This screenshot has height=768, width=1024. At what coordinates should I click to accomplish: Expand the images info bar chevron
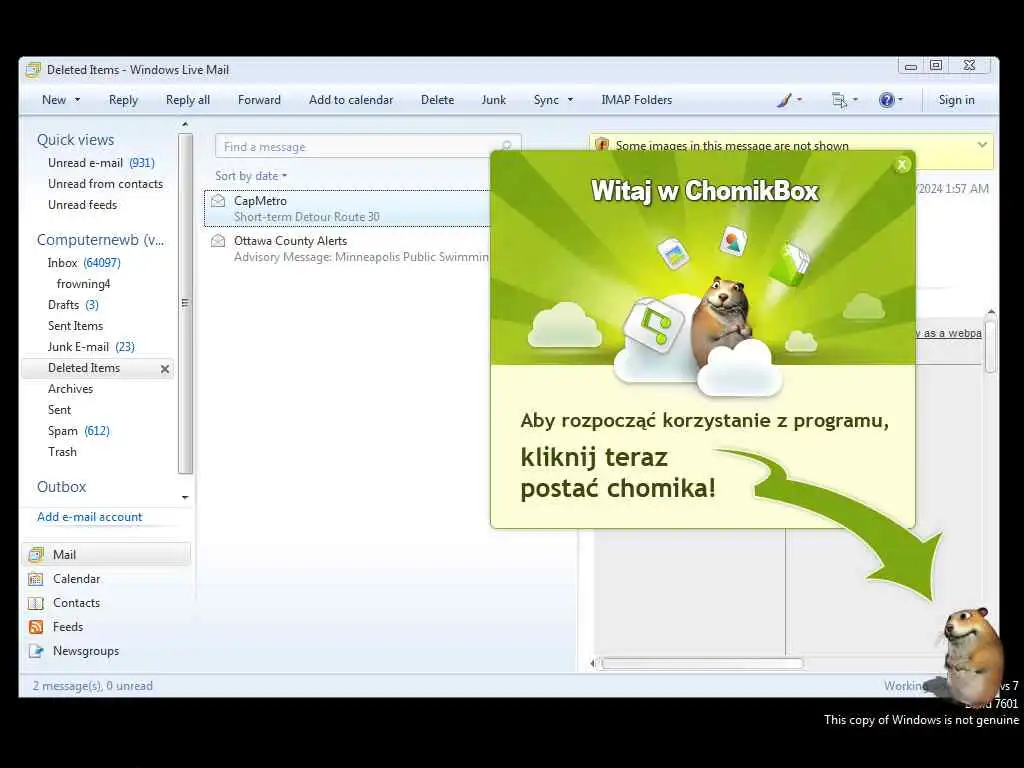coord(982,145)
